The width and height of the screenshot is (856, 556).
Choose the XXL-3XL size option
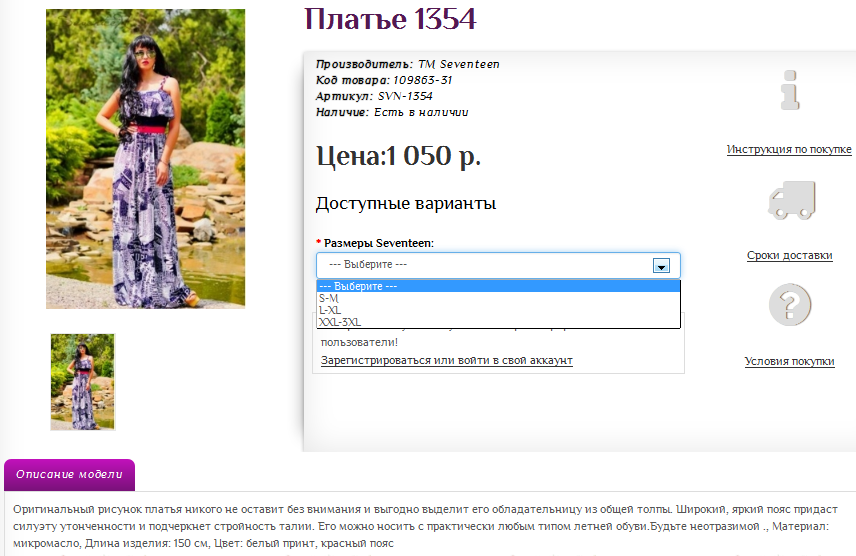[498, 322]
